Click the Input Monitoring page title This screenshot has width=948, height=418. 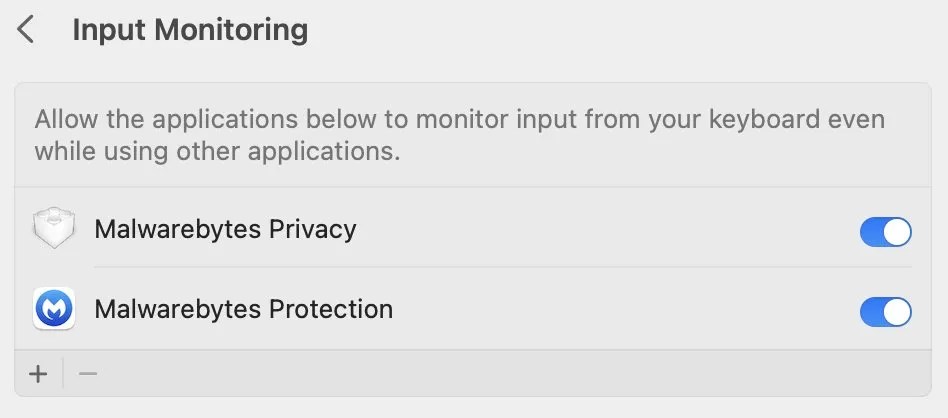point(190,30)
